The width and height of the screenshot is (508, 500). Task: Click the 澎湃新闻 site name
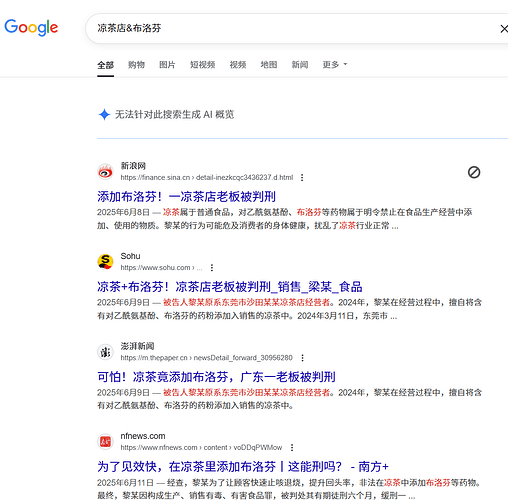(x=137, y=346)
